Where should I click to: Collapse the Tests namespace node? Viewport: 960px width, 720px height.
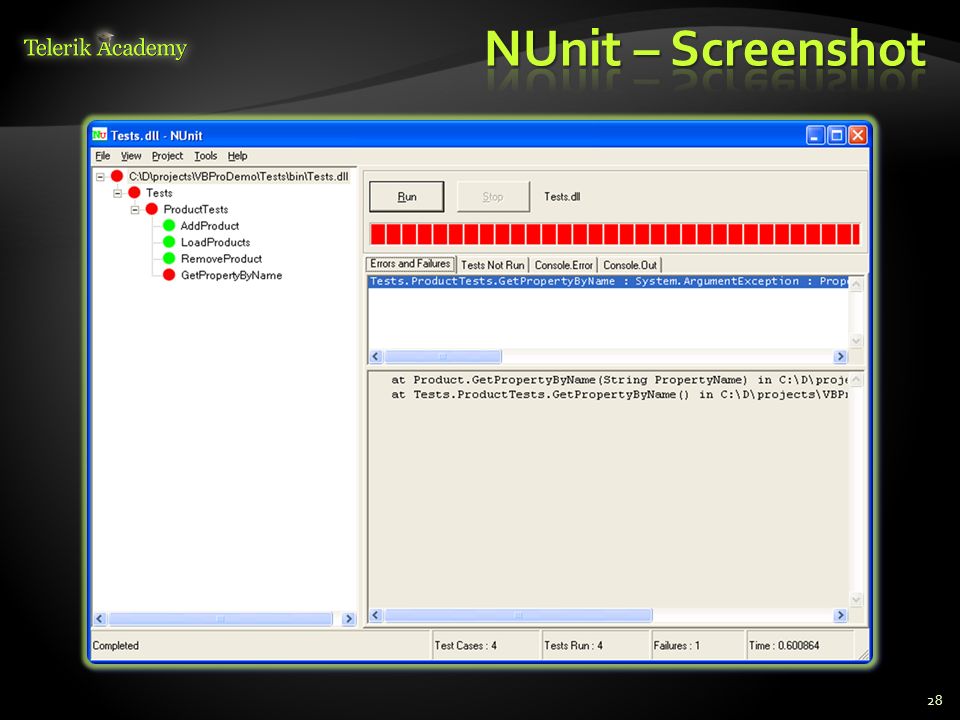[x=118, y=193]
